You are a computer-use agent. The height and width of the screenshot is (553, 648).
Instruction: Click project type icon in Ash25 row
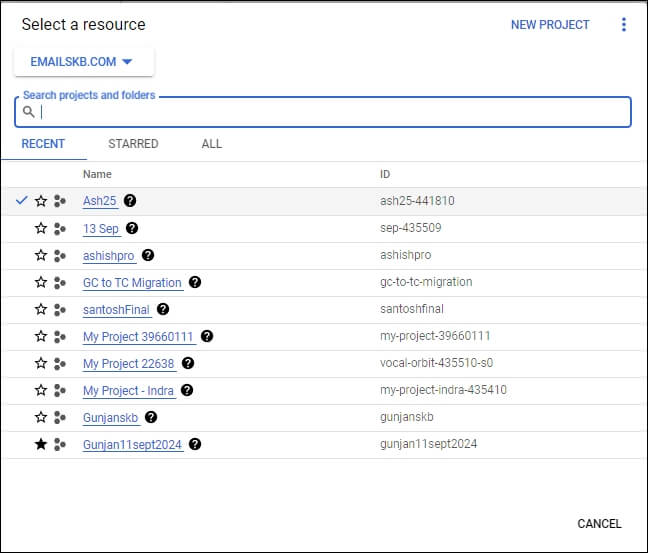click(60, 201)
